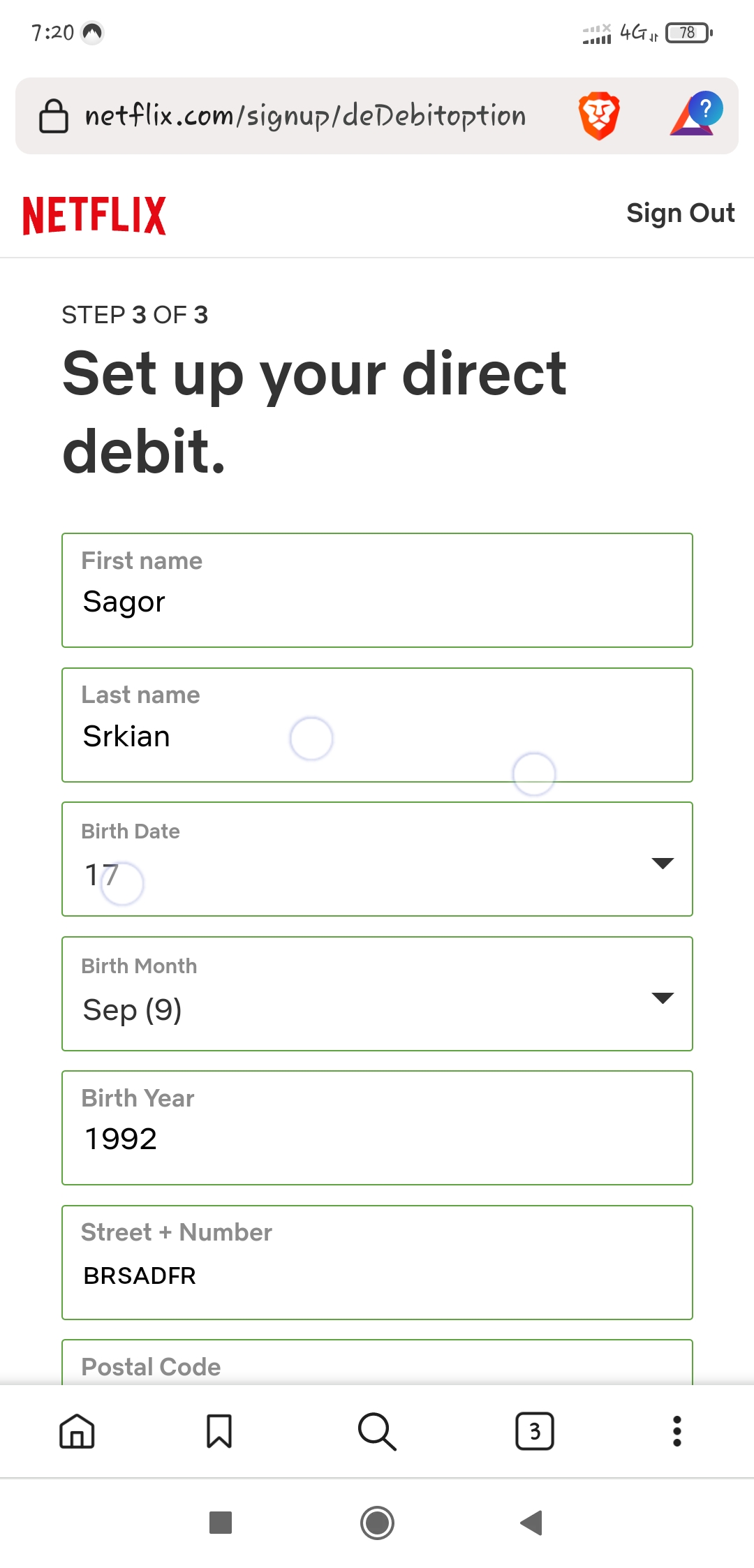Viewport: 754px width, 1568px height.
Task: Tap the search magnifier icon
Action: pyautogui.click(x=377, y=1431)
